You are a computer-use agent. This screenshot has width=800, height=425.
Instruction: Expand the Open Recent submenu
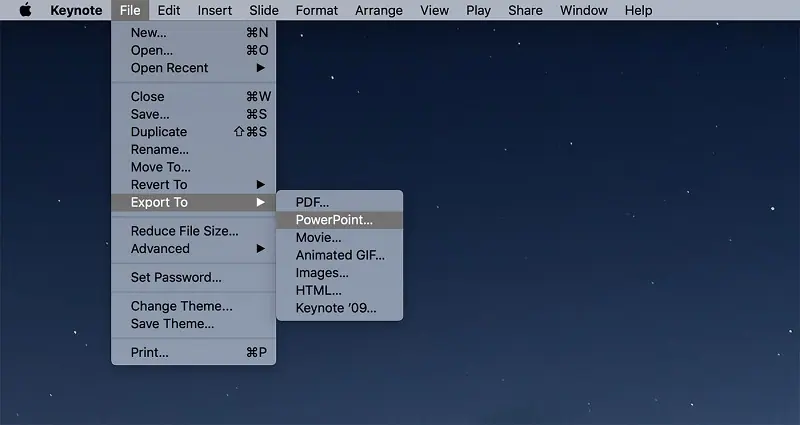click(193, 68)
